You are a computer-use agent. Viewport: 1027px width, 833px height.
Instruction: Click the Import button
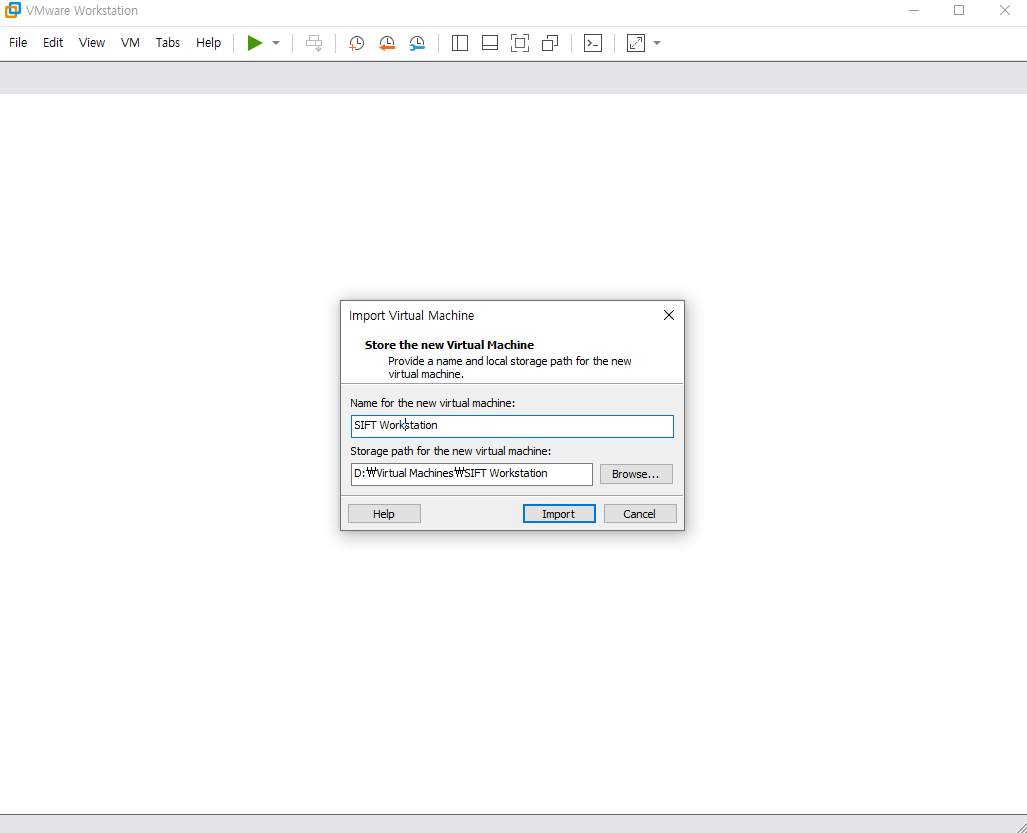coord(559,514)
